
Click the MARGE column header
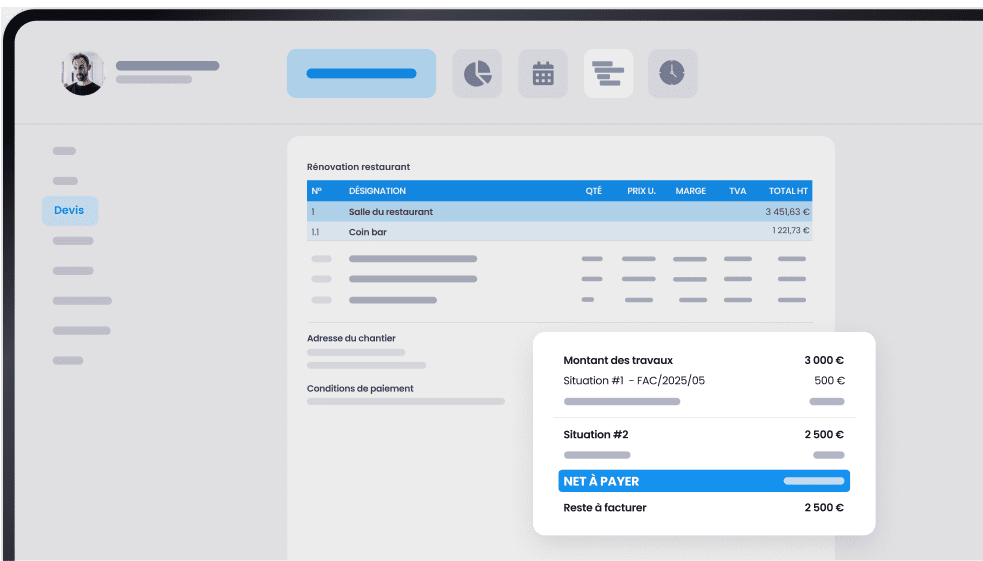coord(690,191)
